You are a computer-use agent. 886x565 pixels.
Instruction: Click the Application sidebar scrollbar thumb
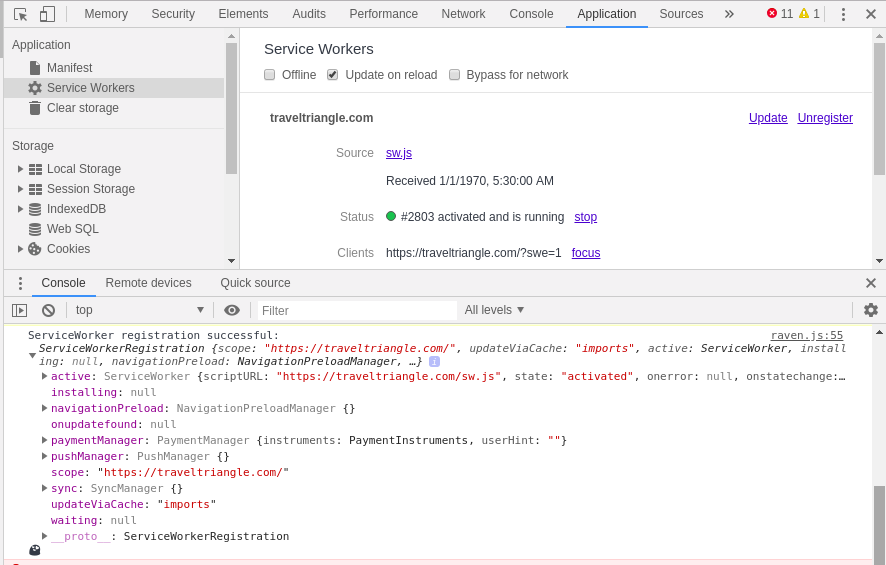tap(231, 108)
